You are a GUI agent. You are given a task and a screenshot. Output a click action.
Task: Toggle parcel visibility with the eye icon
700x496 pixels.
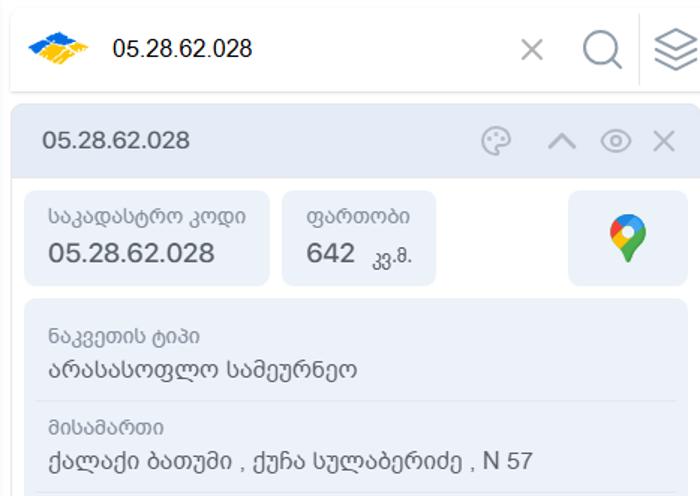pos(616,141)
